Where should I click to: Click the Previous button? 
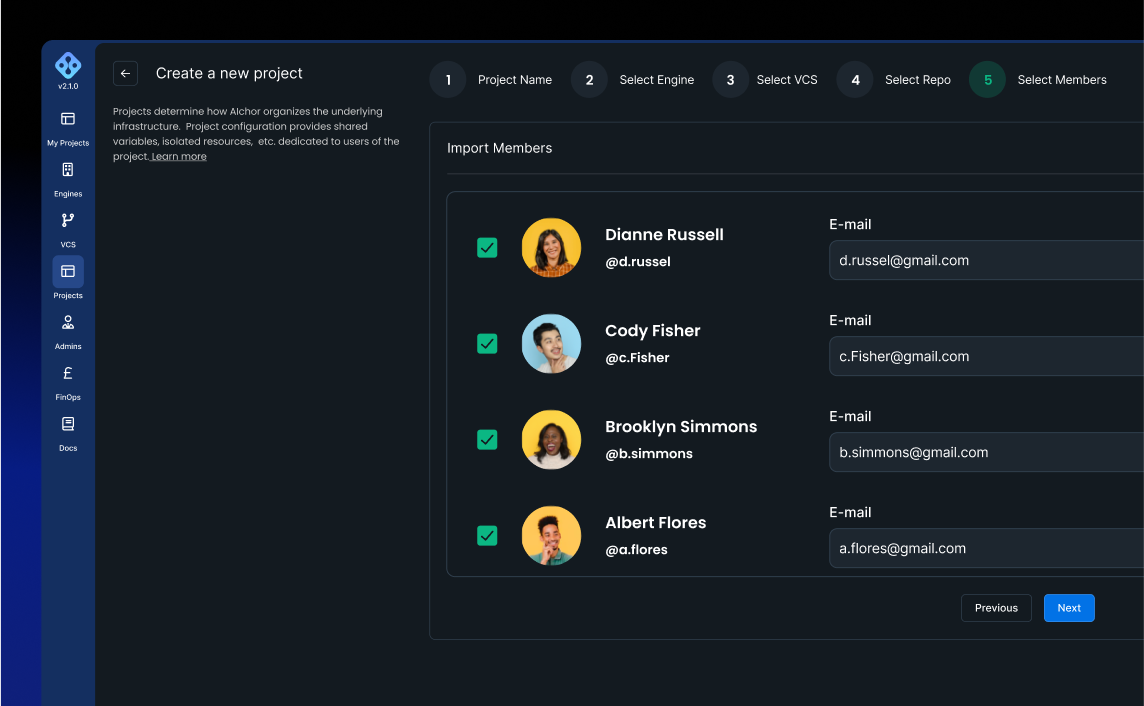click(x=996, y=608)
